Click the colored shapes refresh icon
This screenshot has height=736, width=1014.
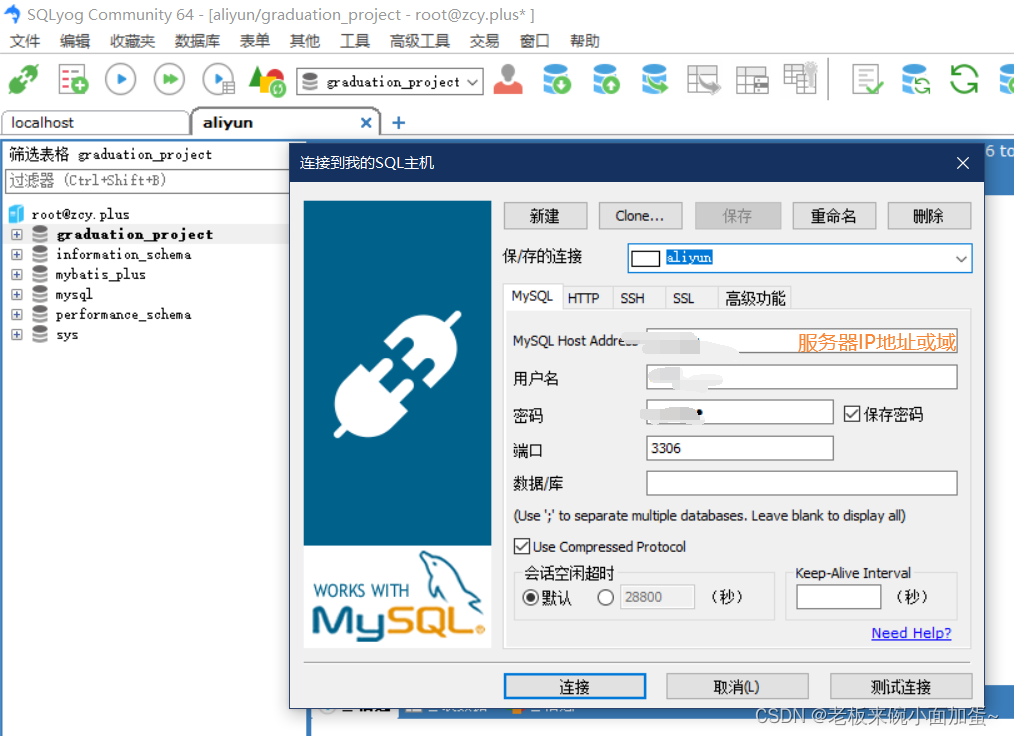click(x=268, y=80)
